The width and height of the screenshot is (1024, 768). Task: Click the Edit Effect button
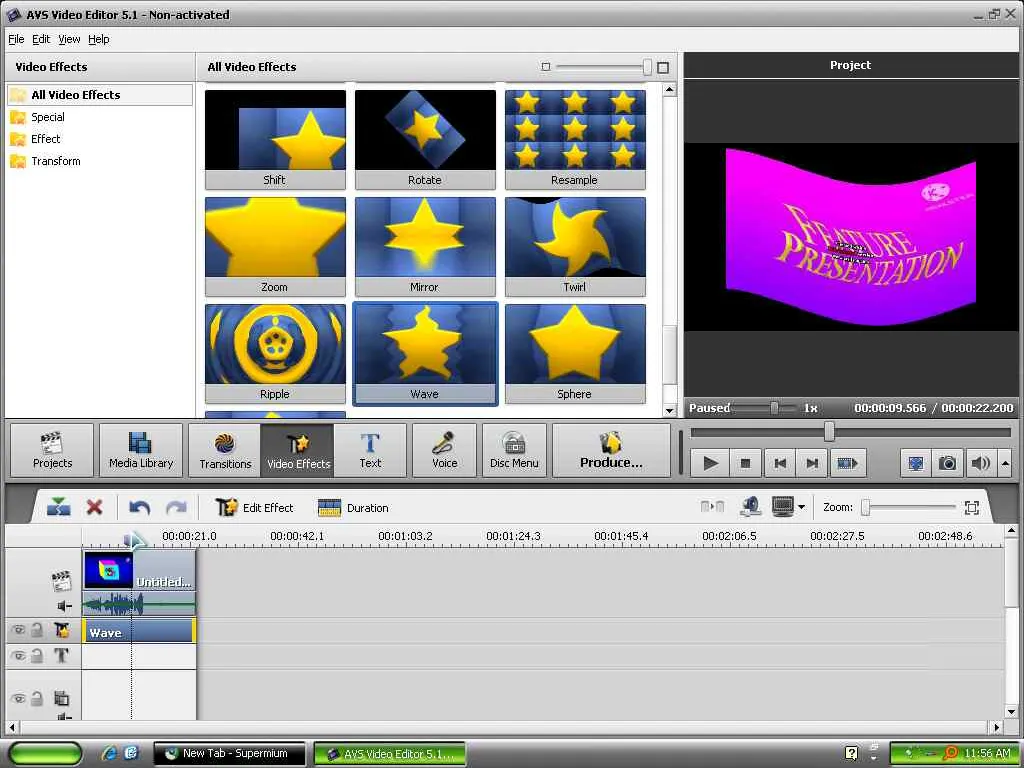[x=255, y=507]
